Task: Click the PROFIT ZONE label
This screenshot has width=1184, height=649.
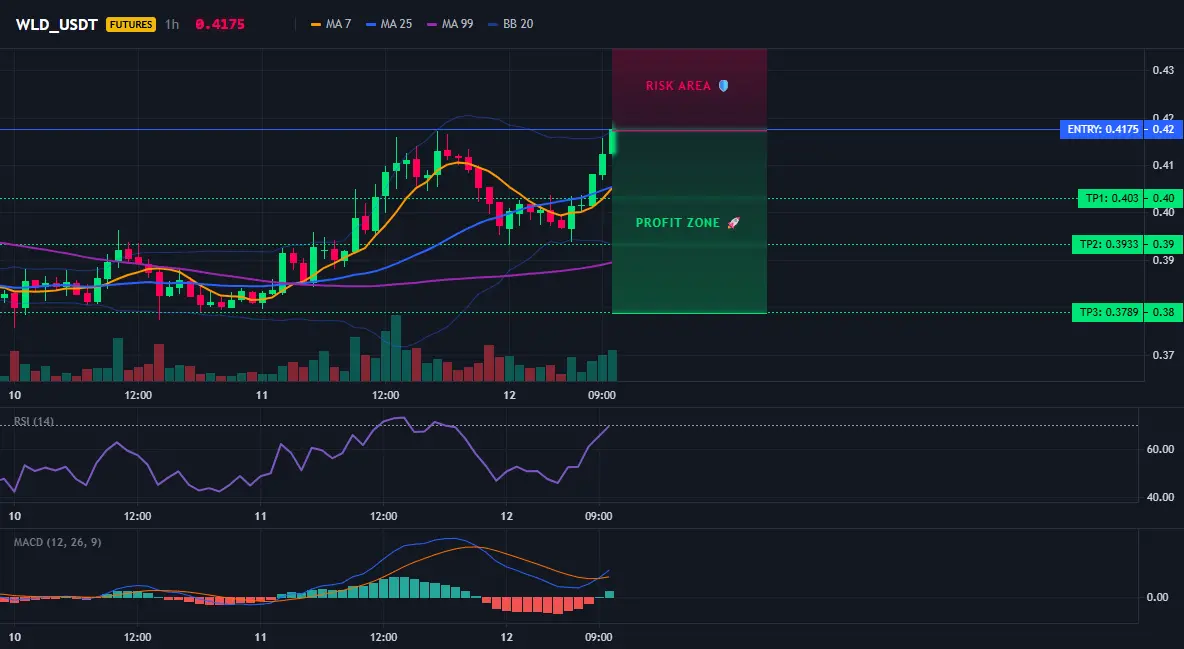Action: [677, 223]
